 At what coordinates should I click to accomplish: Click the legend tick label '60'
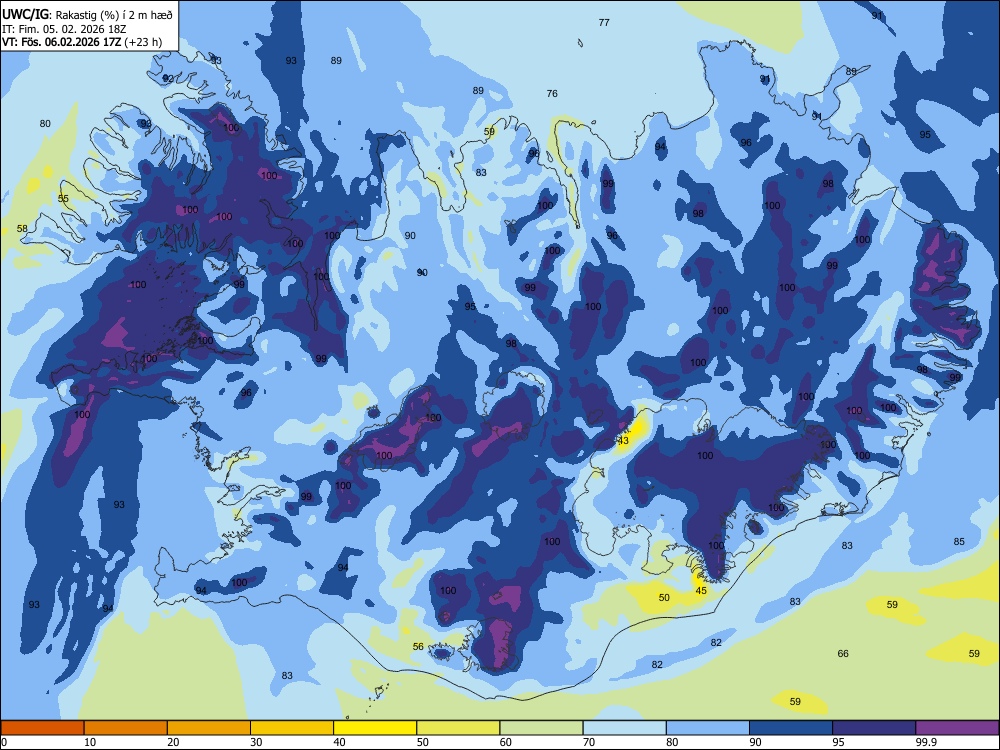(x=506, y=742)
